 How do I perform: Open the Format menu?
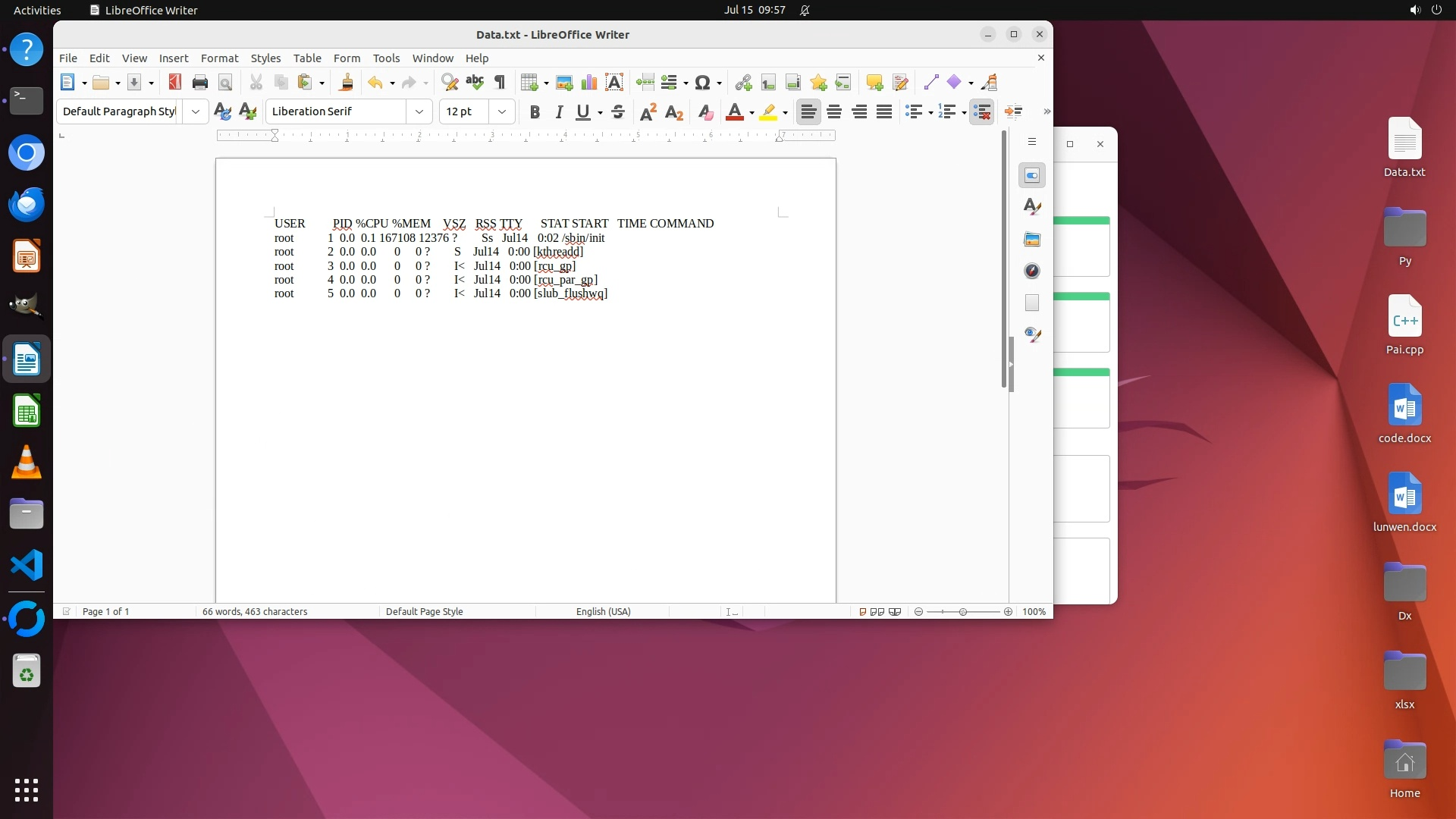pyautogui.click(x=219, y=58)
